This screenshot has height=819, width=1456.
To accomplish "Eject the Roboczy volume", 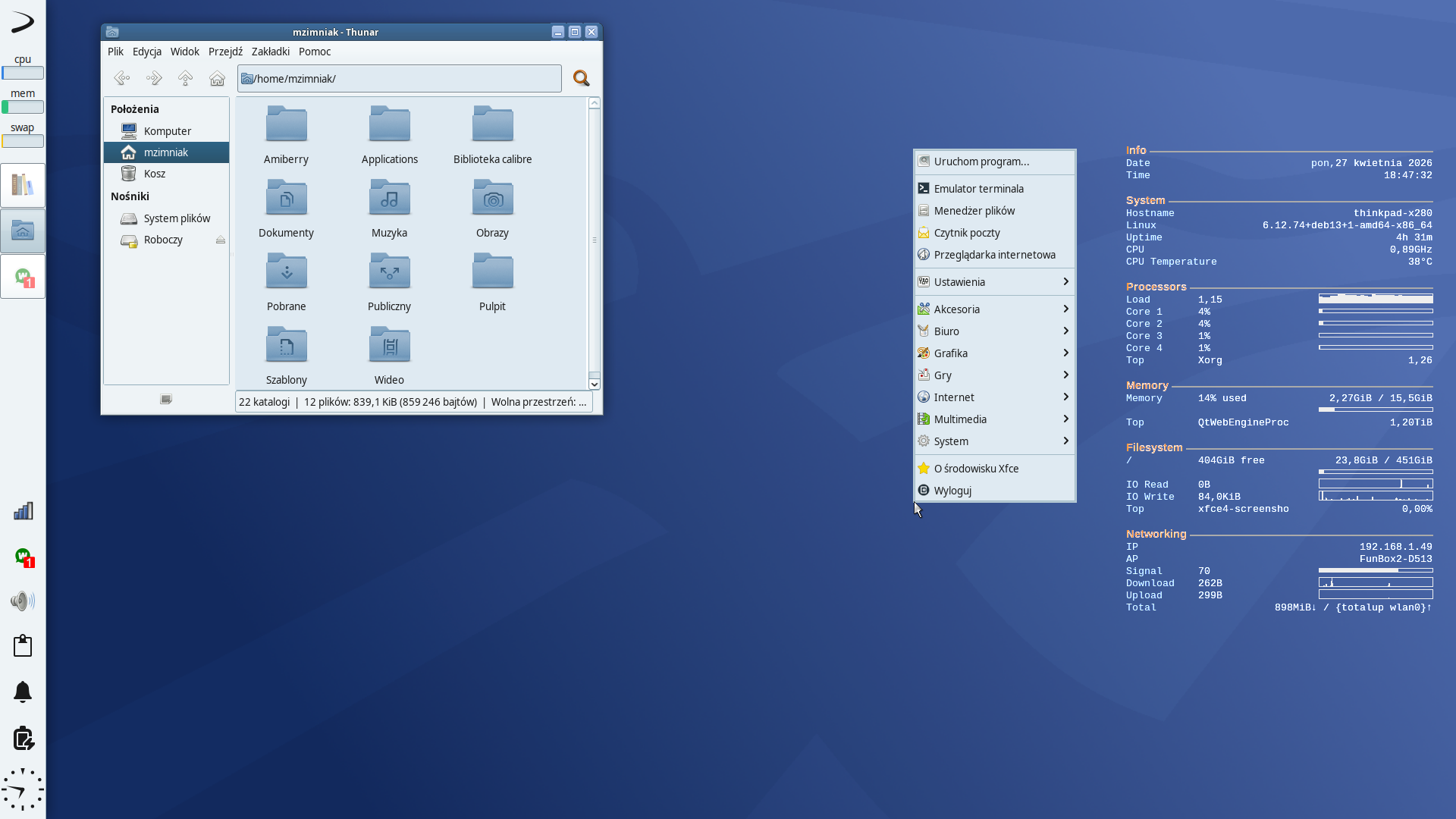I will (x=221, y=240).
